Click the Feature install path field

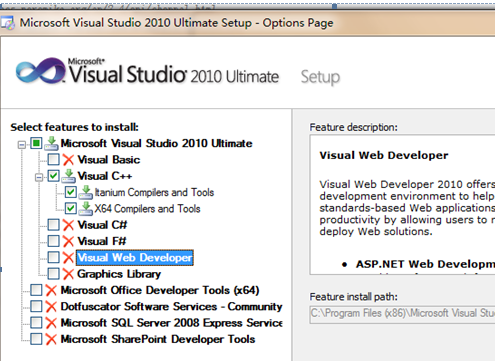tap(402, 314)
